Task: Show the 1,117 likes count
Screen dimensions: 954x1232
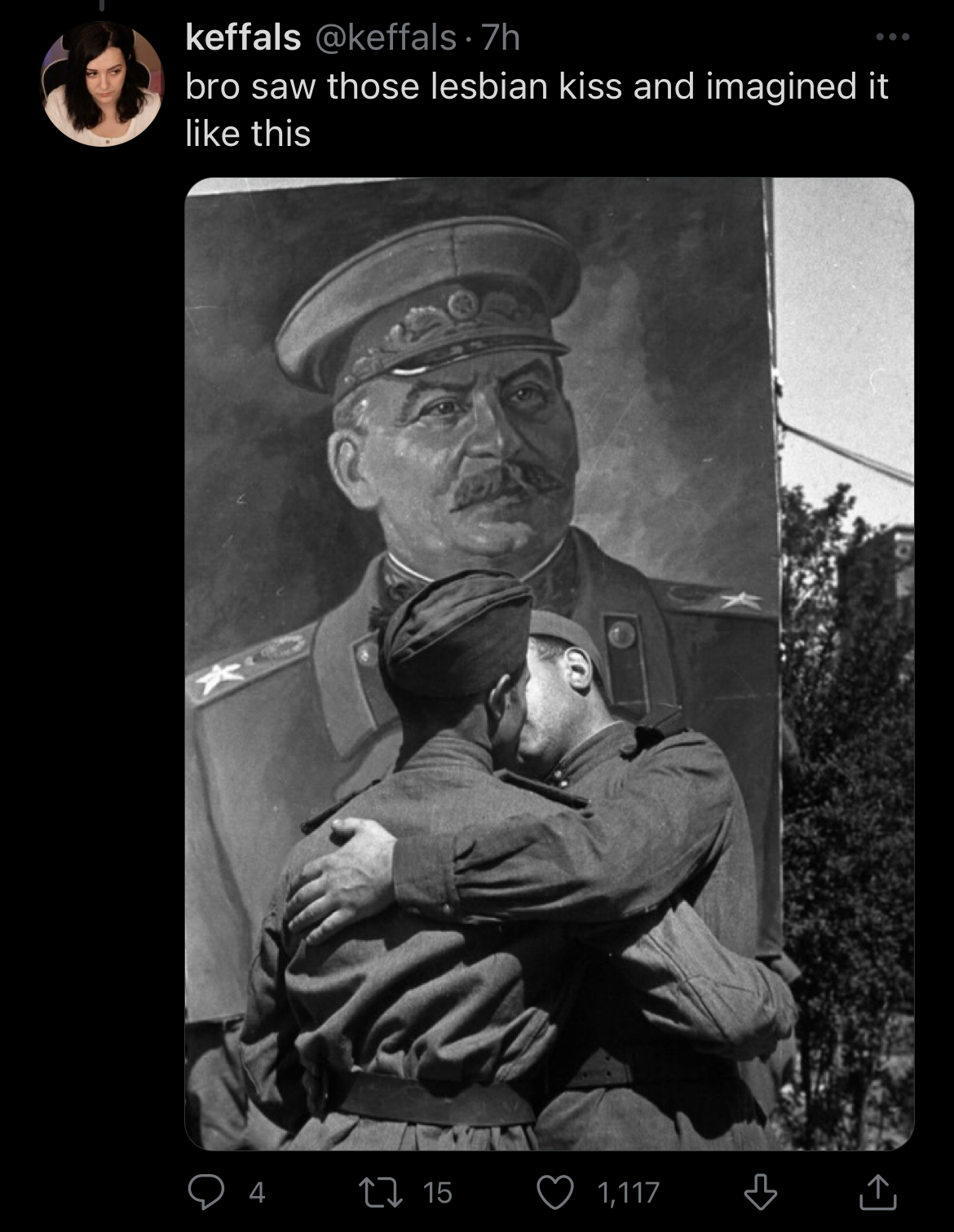Action: click(628, 1193)
